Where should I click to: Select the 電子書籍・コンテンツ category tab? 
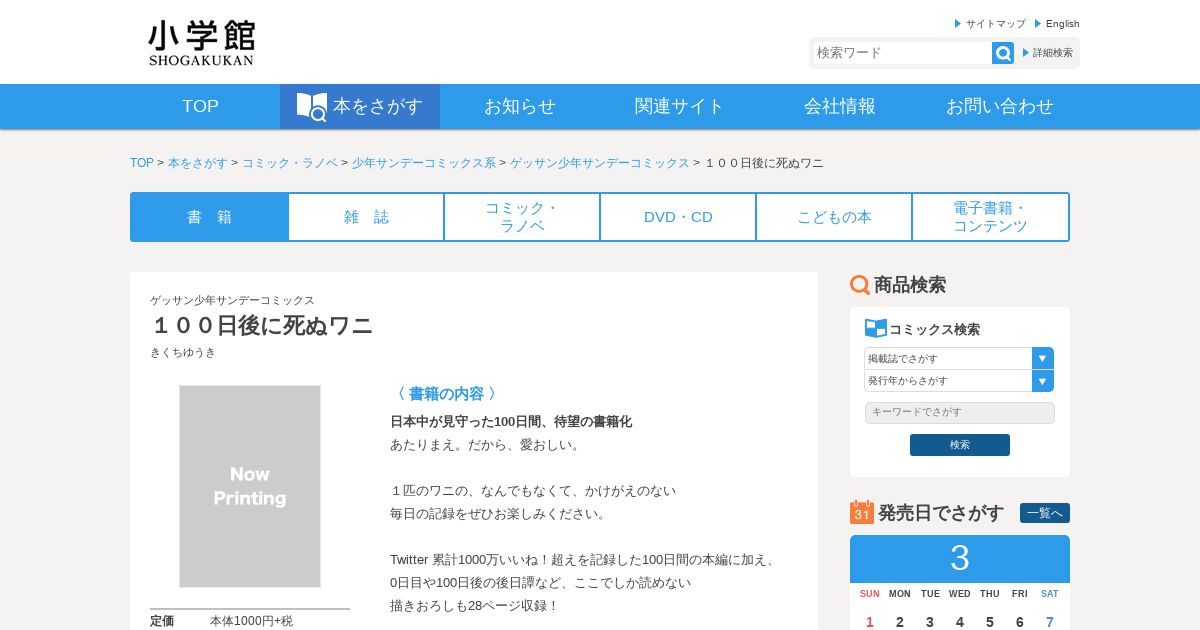(990, 217)
